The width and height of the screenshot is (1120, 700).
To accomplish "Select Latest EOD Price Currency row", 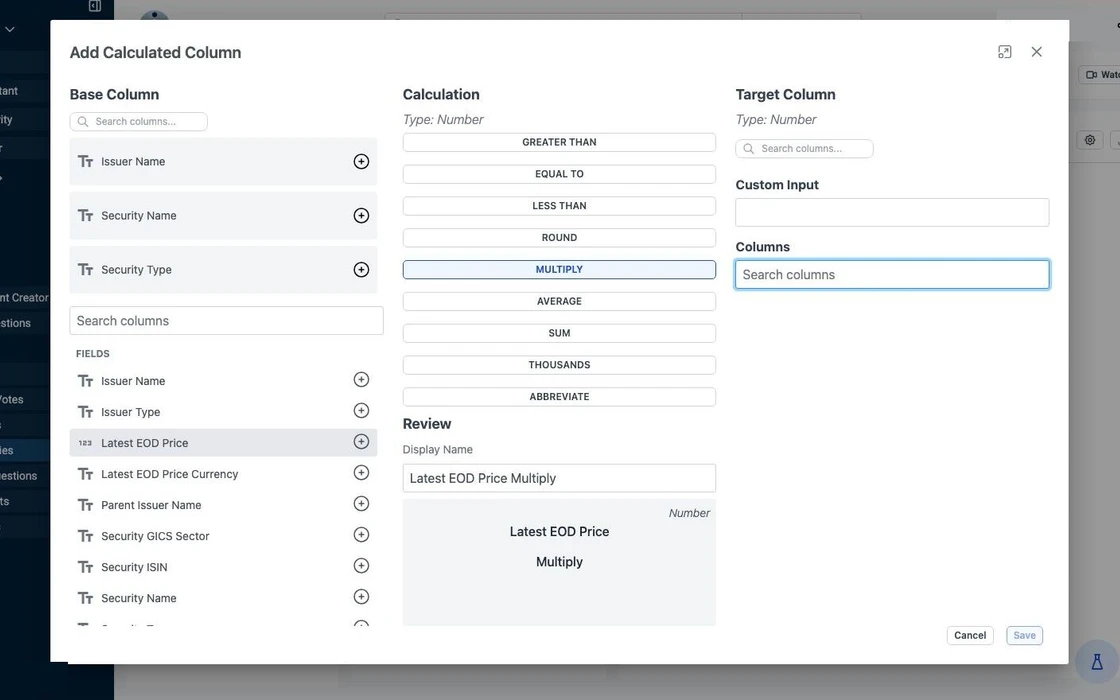I will pos(223,474).
